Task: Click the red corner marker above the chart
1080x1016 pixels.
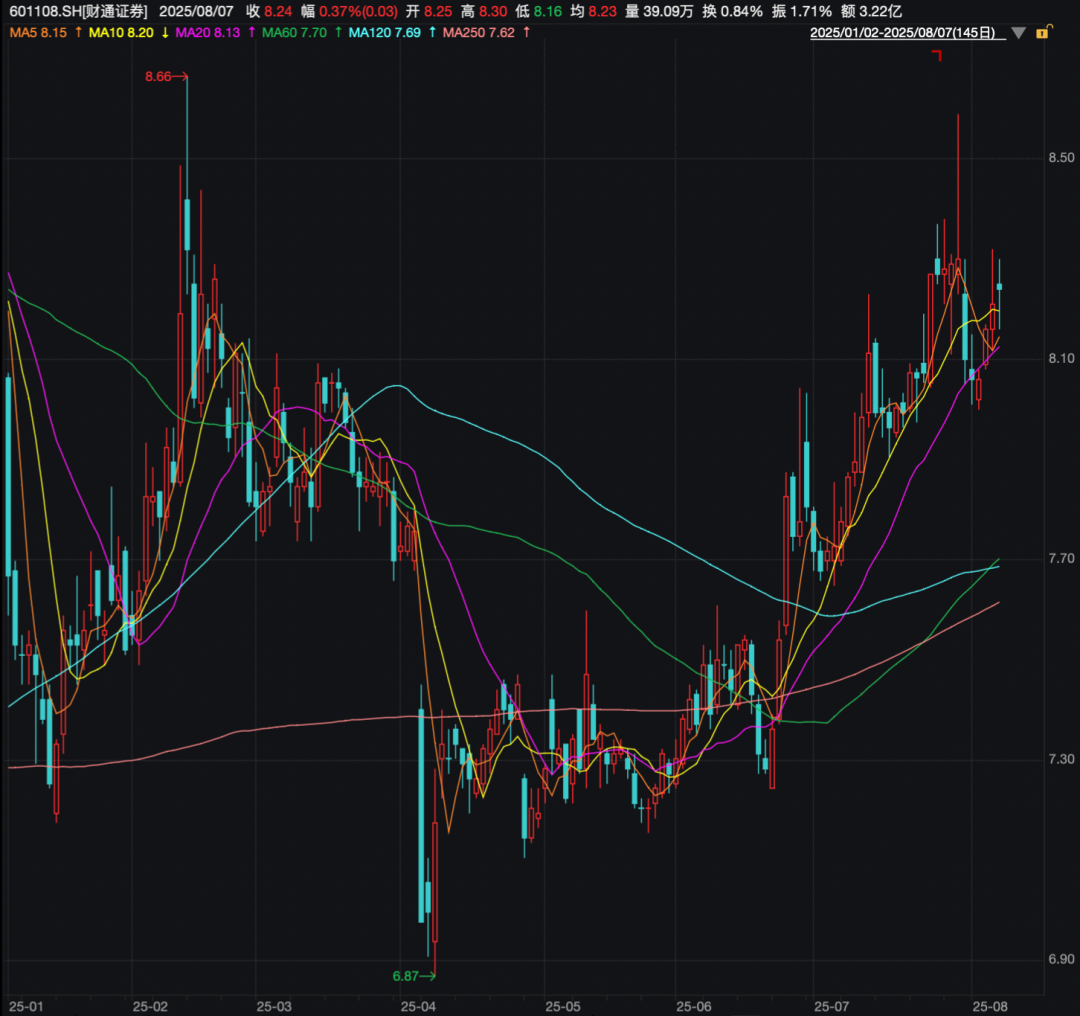Action: pyautogui.click(x=938, y=56)
